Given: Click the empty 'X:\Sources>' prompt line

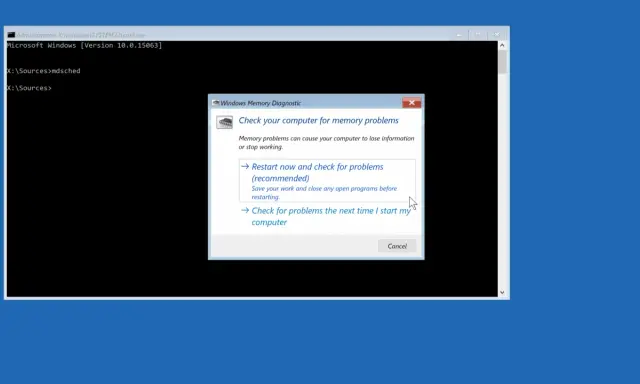Looking at the screenshot, I should tap(29, 88).
